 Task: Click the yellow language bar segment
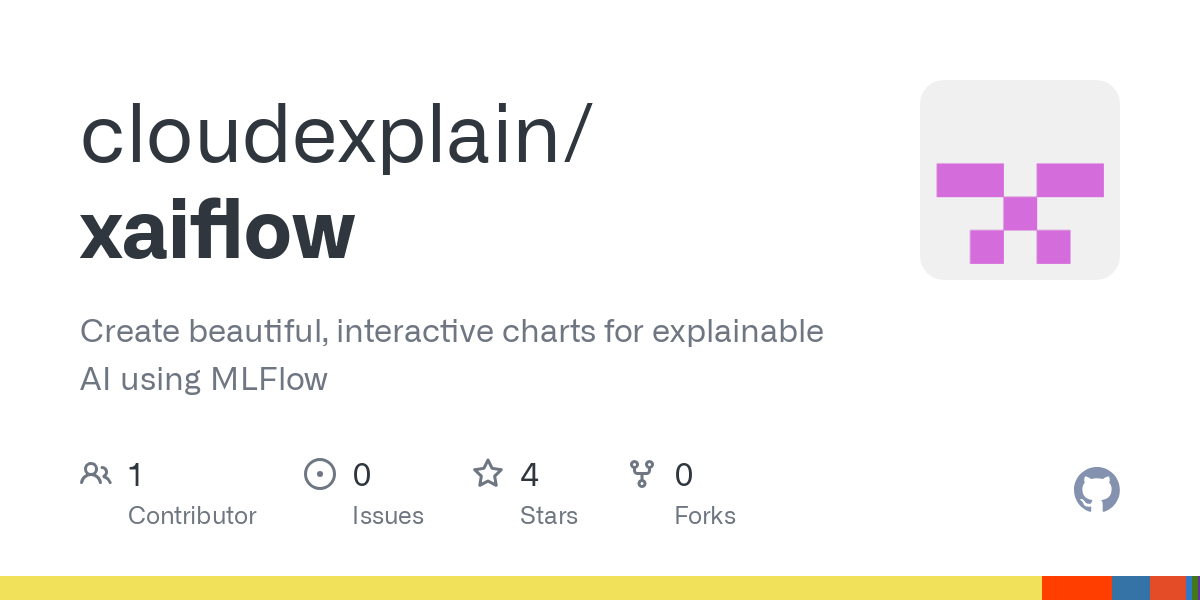521,588
